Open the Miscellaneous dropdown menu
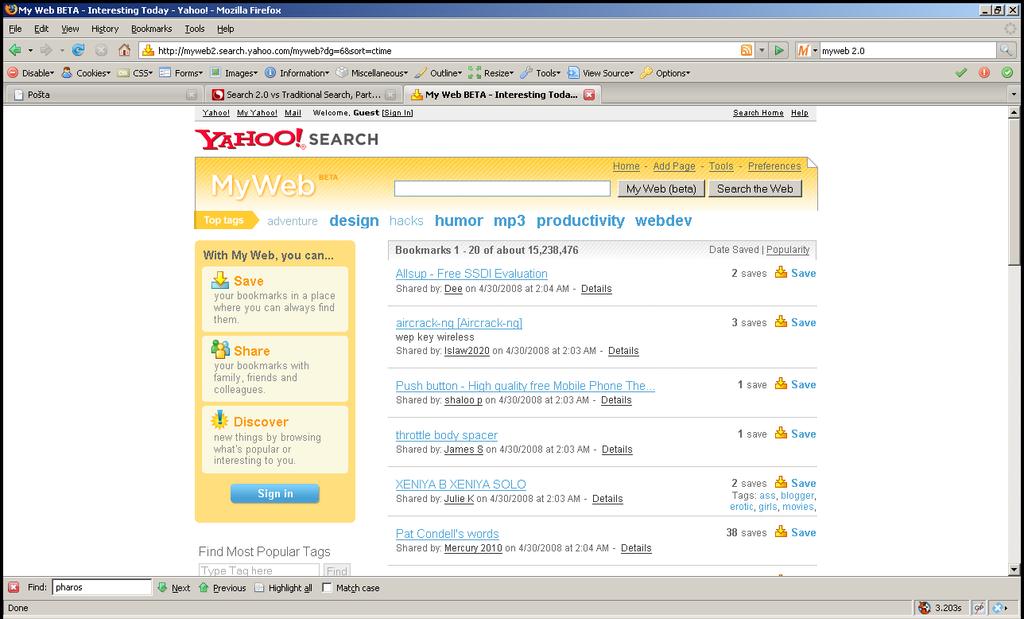Image resolution: width=1024 pixels, height=619 pixels. click(x=372, y=73)
